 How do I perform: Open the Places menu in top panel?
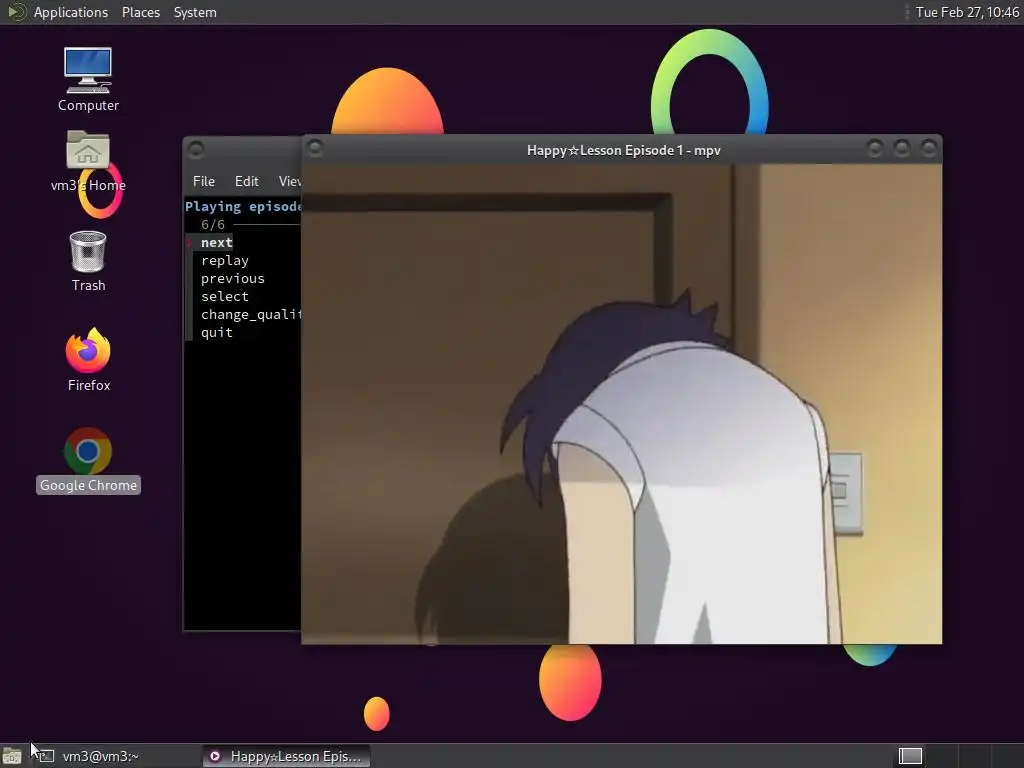point(140,12)
